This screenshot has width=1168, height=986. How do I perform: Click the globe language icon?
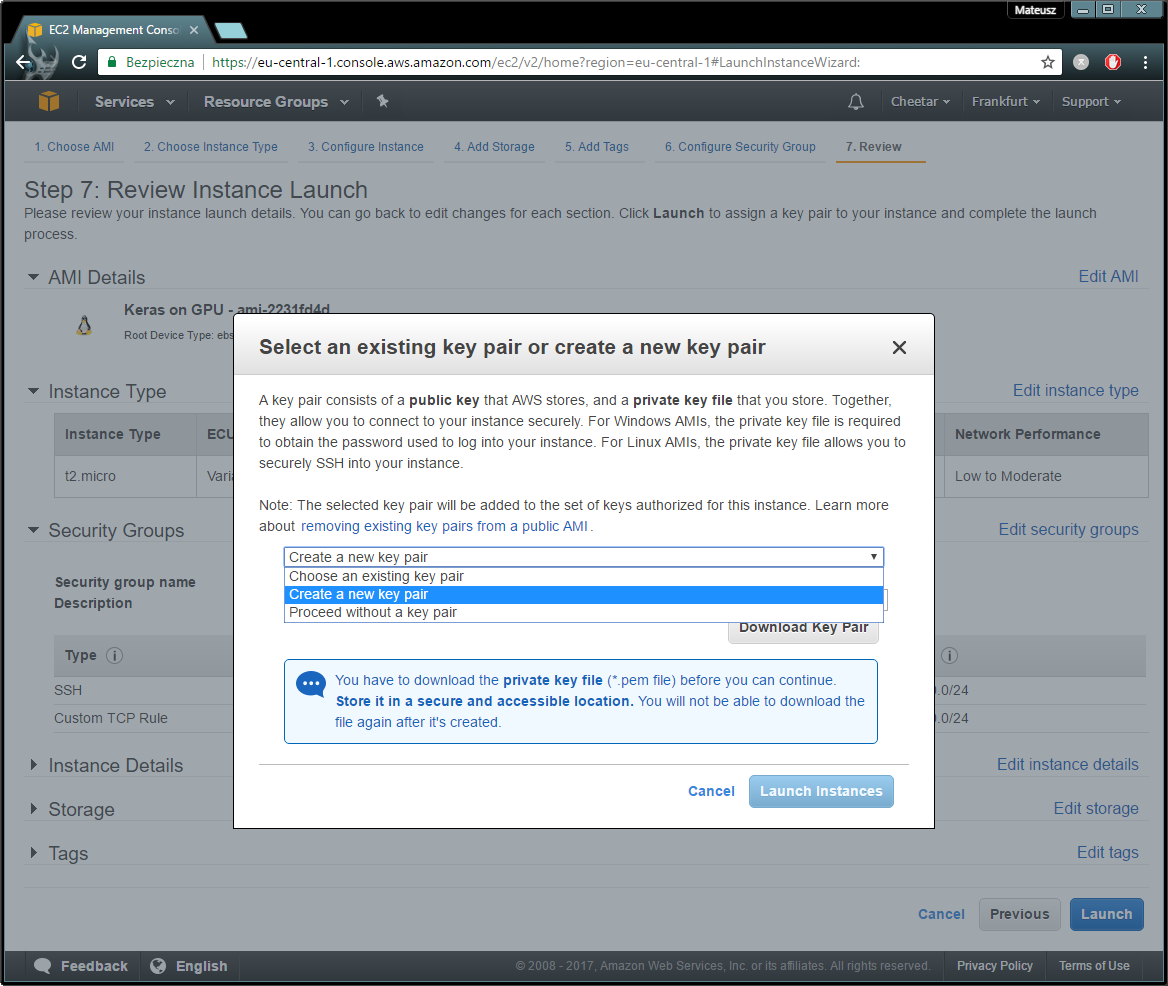[x=158, y=966]
